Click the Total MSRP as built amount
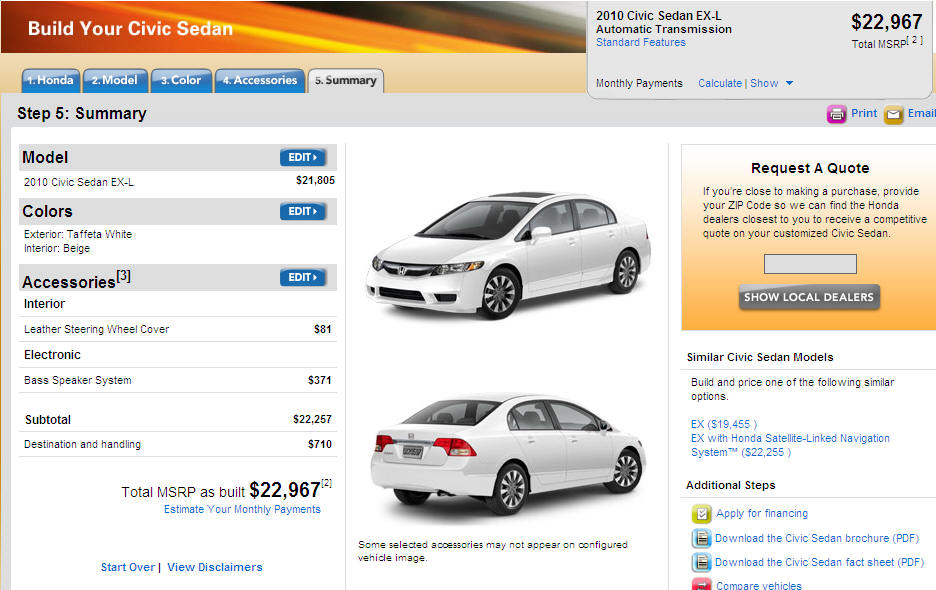 [285, 490]
